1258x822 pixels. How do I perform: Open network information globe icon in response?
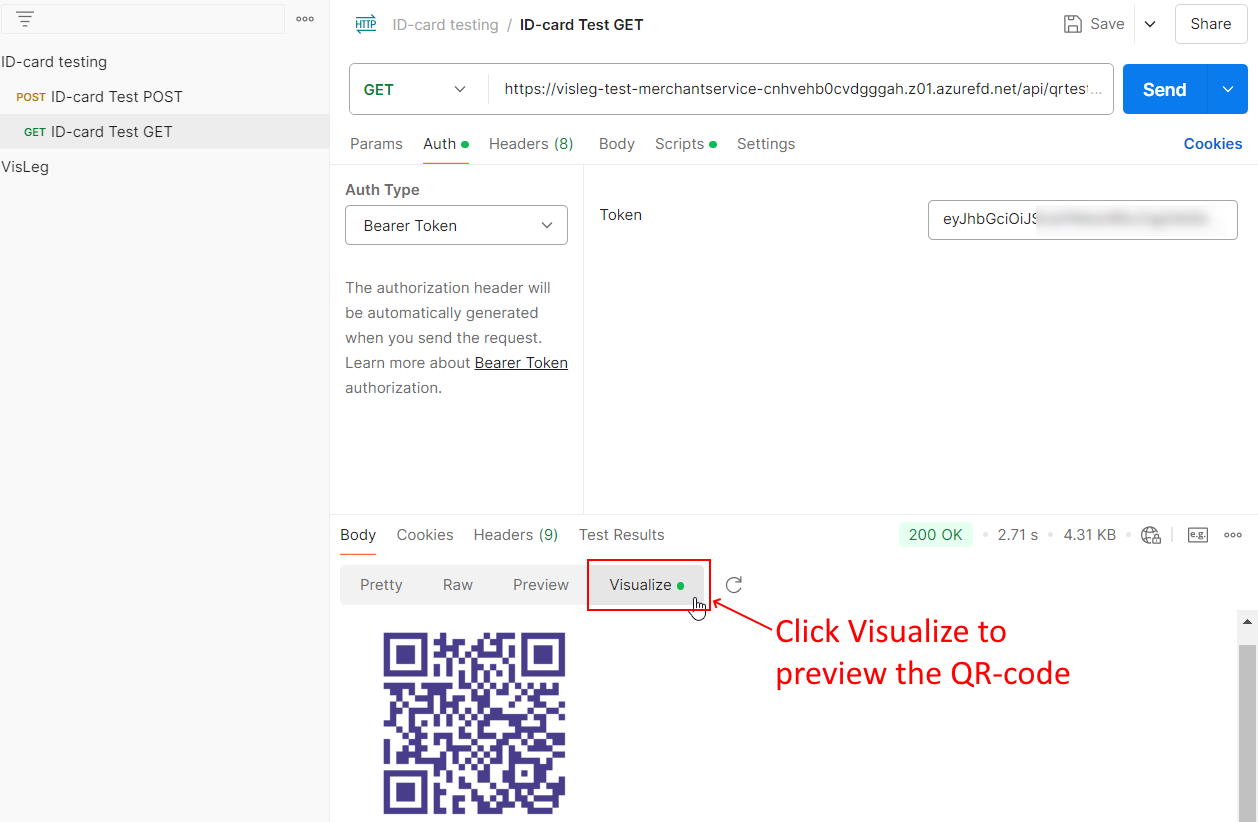tap(1151, 535)
